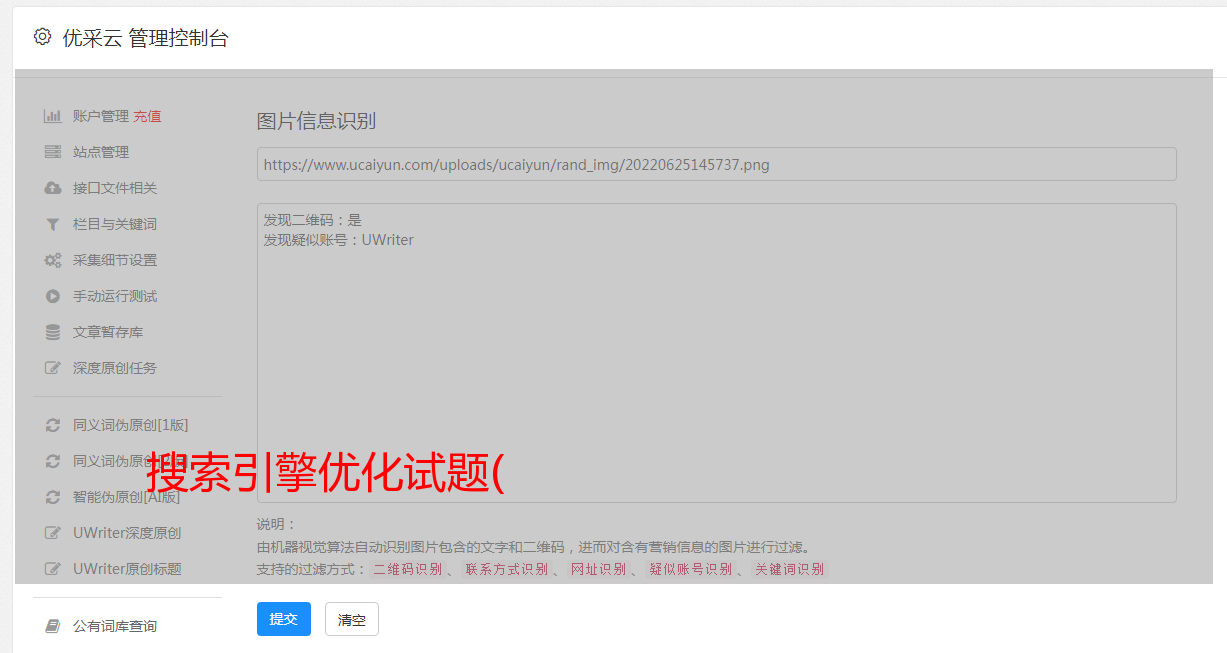Screen dimensions: 1227x653
Task: Click the database icon for 文章暂存库
Action: click(53, 332)
